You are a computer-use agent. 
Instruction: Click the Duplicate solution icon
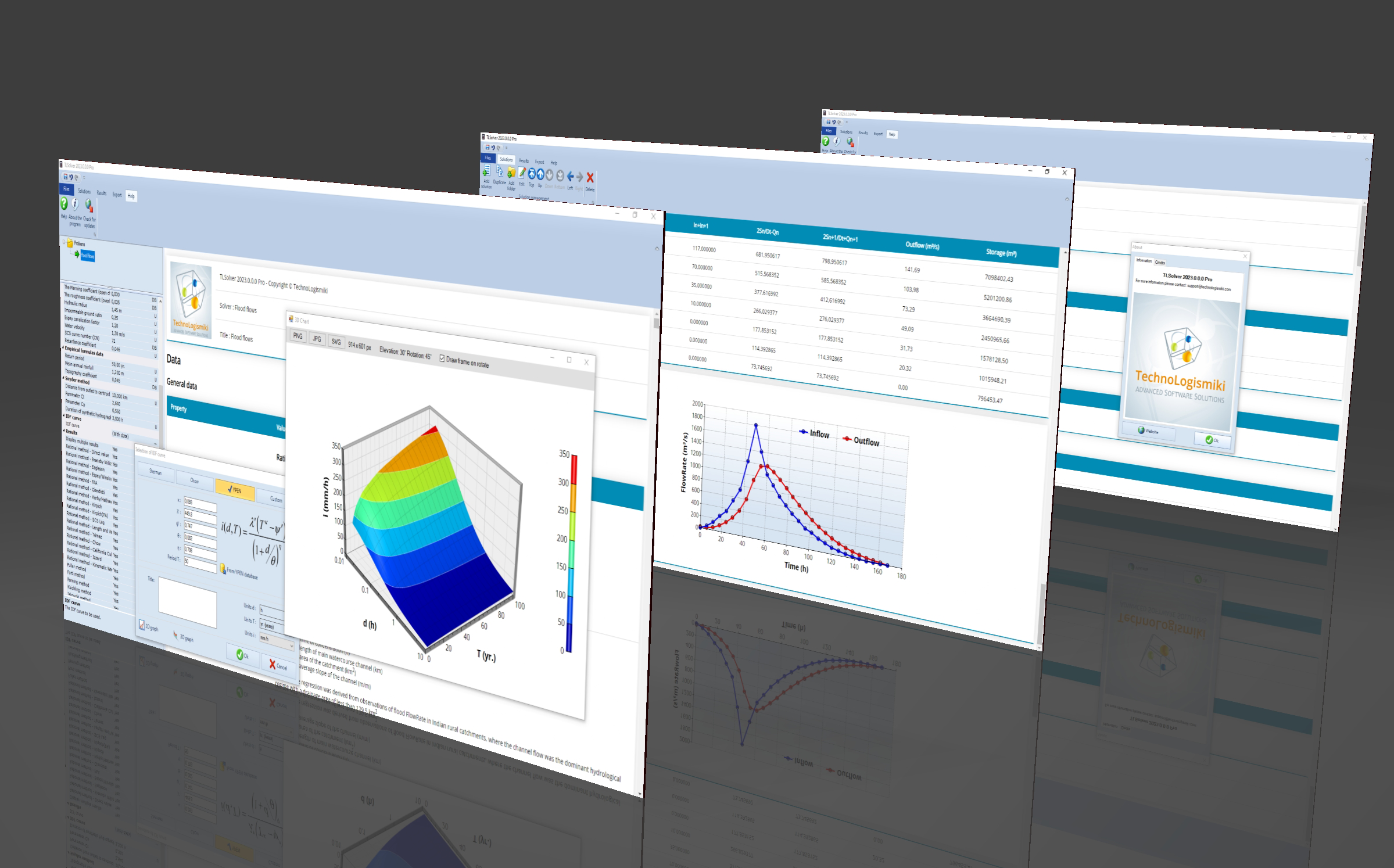(500, 172)
